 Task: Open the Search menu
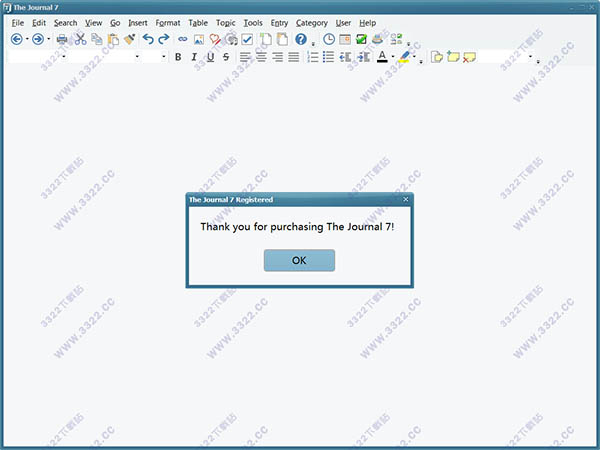65,23
